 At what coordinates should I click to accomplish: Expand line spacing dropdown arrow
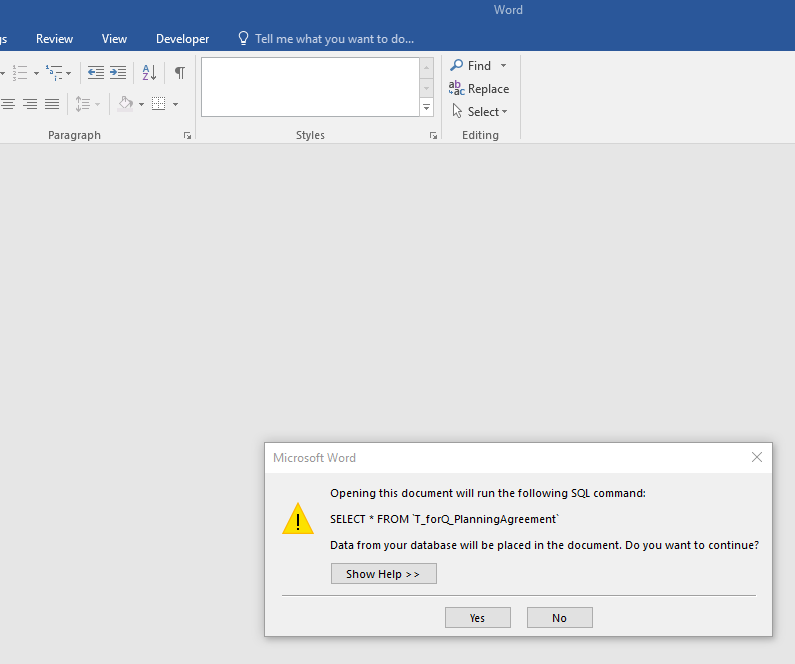[97, 104]
